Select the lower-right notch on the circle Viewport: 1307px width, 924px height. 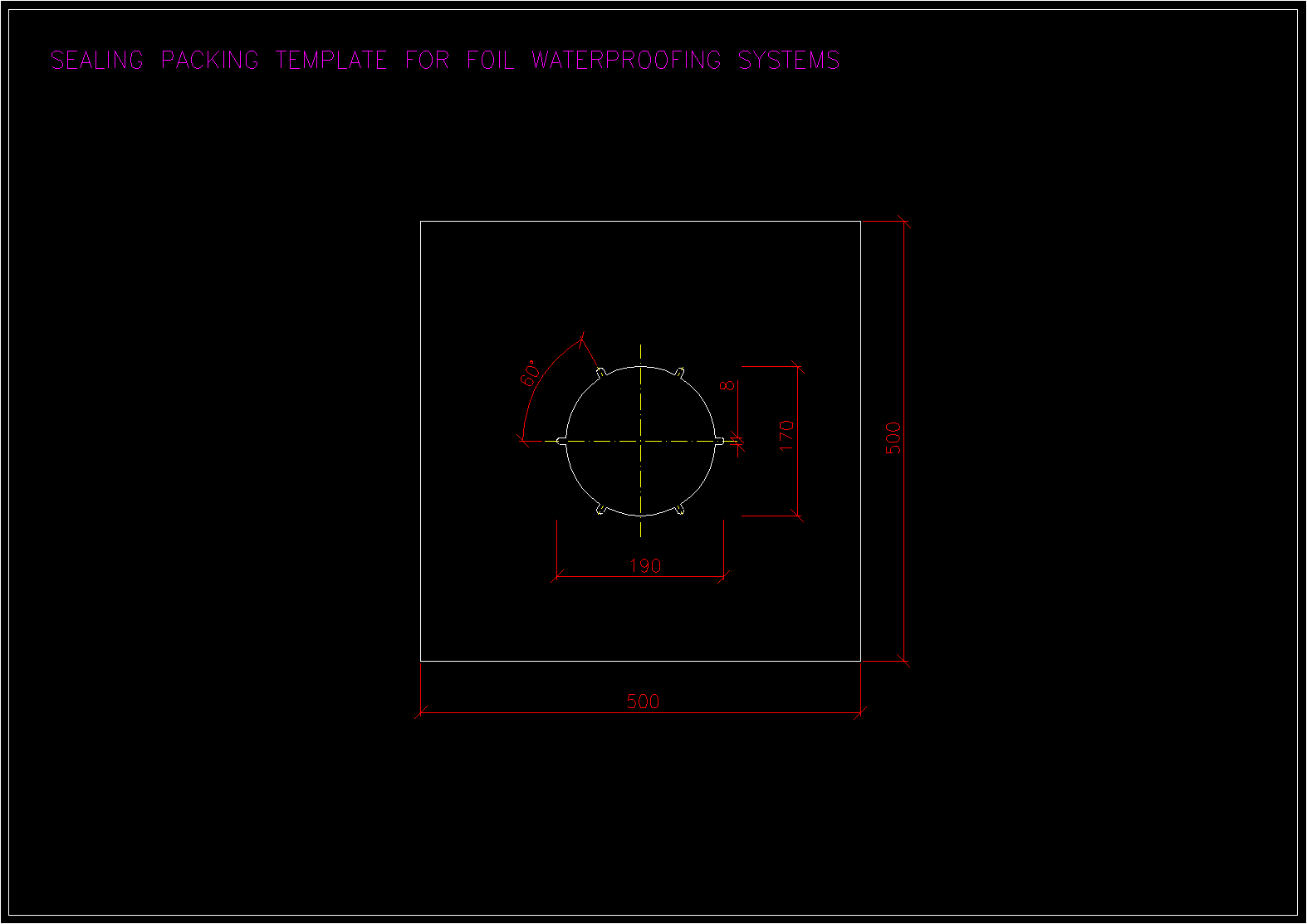(x=680, y=510)
